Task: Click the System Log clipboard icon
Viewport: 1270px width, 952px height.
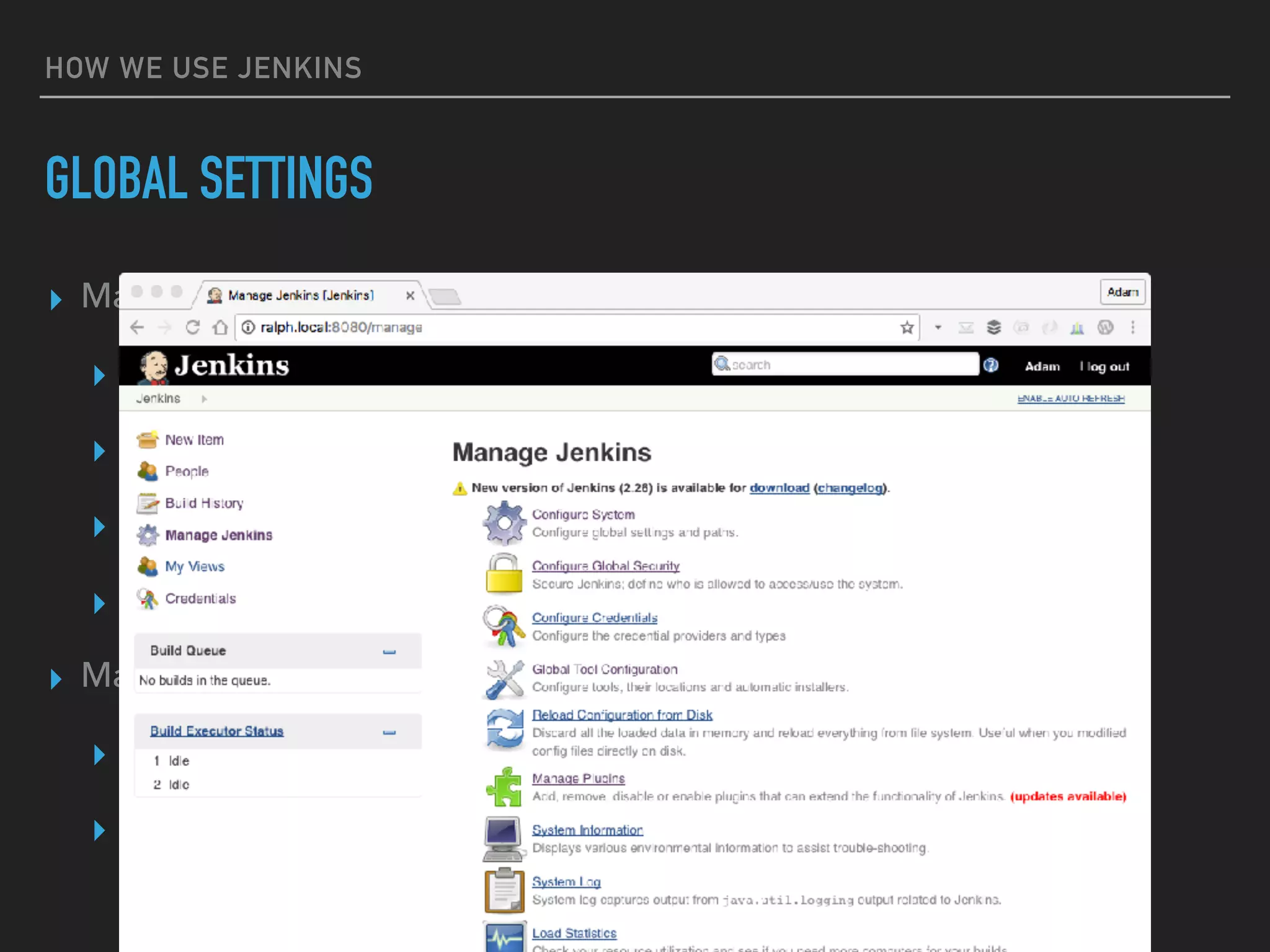Action: pos(504,891)
